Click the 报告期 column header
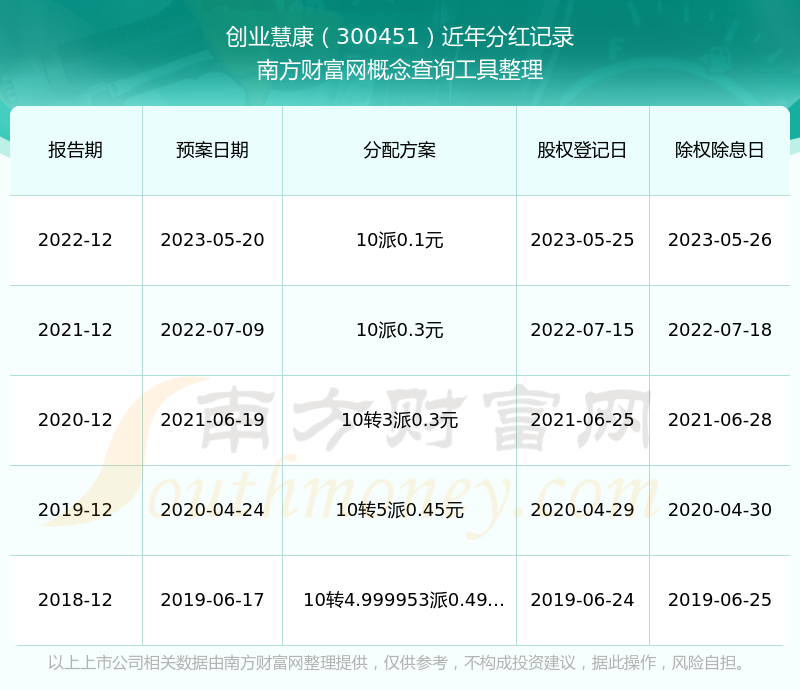Viewport: 800px width, 690px height. pos(76,150)
